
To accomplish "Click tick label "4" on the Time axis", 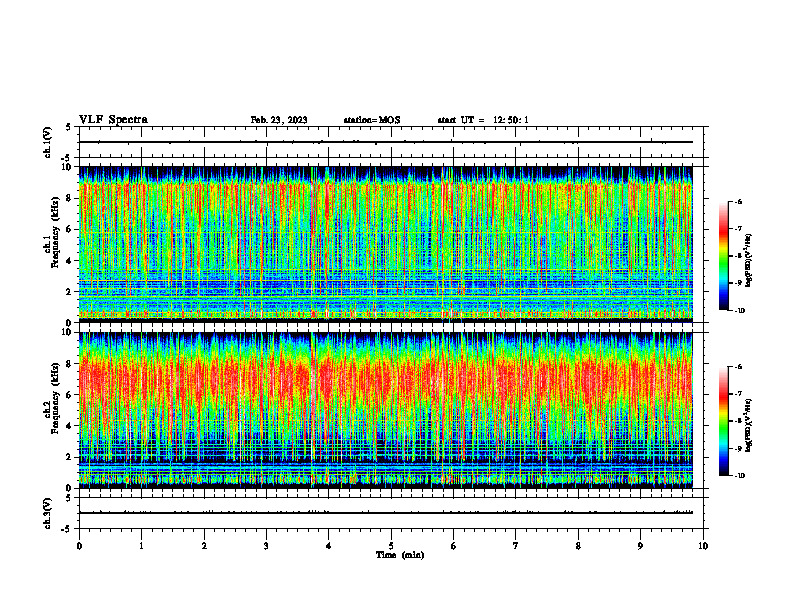I will tap(329, 546).
